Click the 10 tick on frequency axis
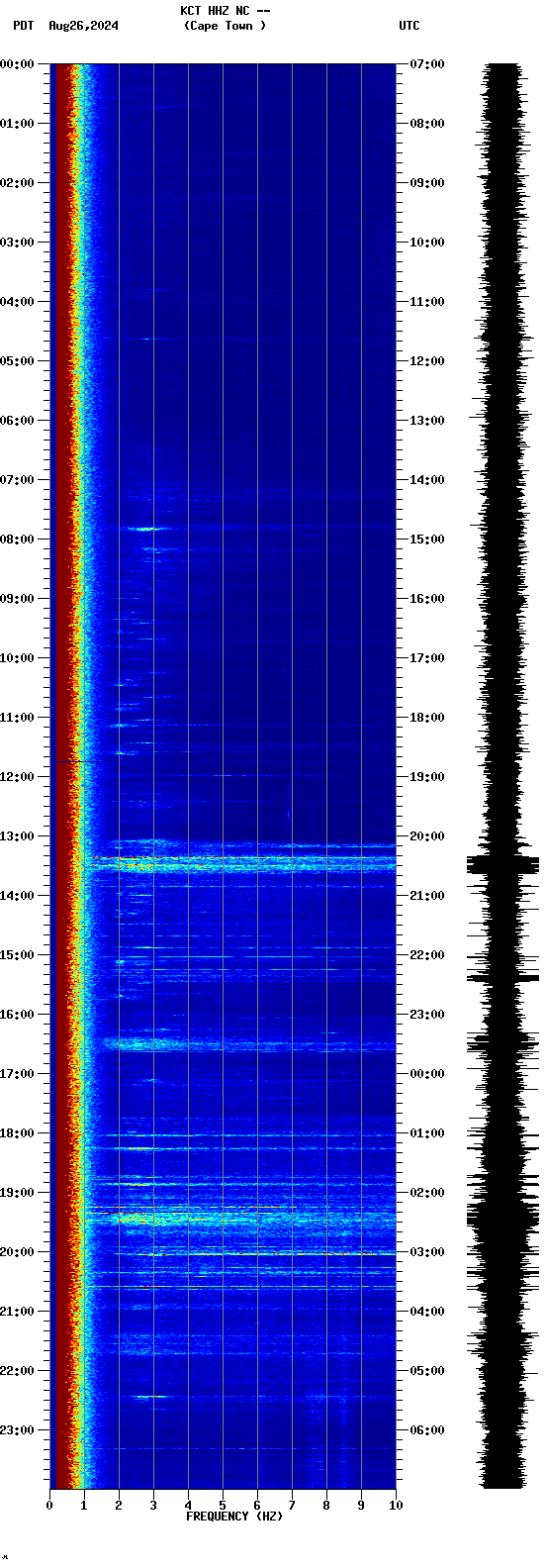The image size is (546, 1568). point(396,1506)
